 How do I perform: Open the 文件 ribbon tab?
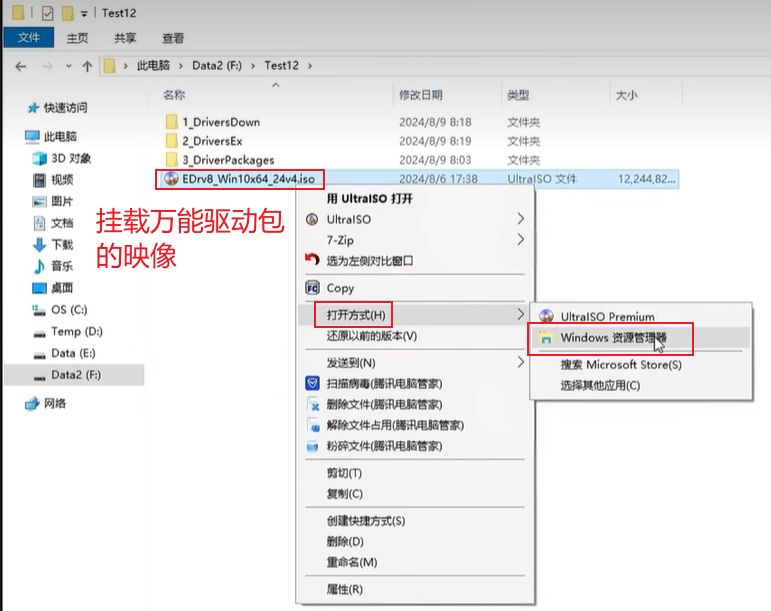[29, 38]
